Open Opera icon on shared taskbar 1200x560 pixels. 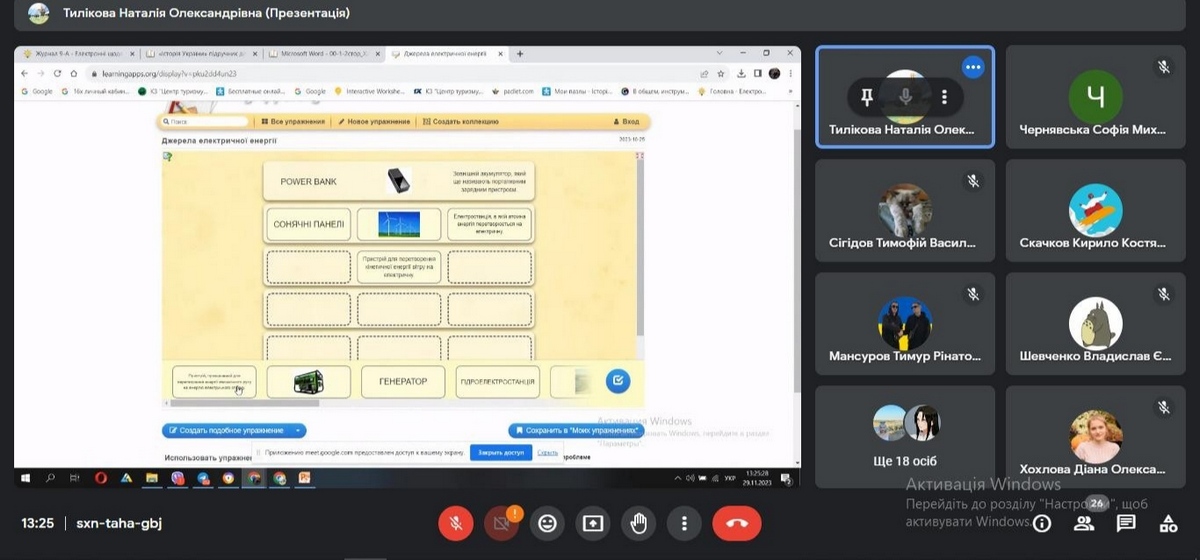click(101, 478)
